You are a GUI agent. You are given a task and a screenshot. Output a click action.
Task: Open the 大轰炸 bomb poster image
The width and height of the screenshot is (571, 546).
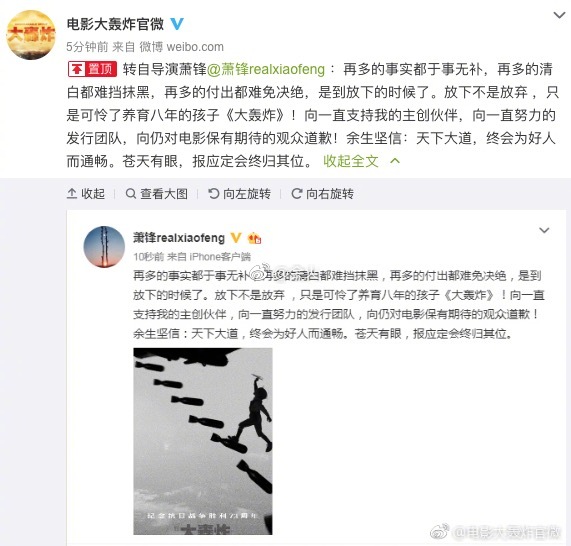tap(203, 441)
